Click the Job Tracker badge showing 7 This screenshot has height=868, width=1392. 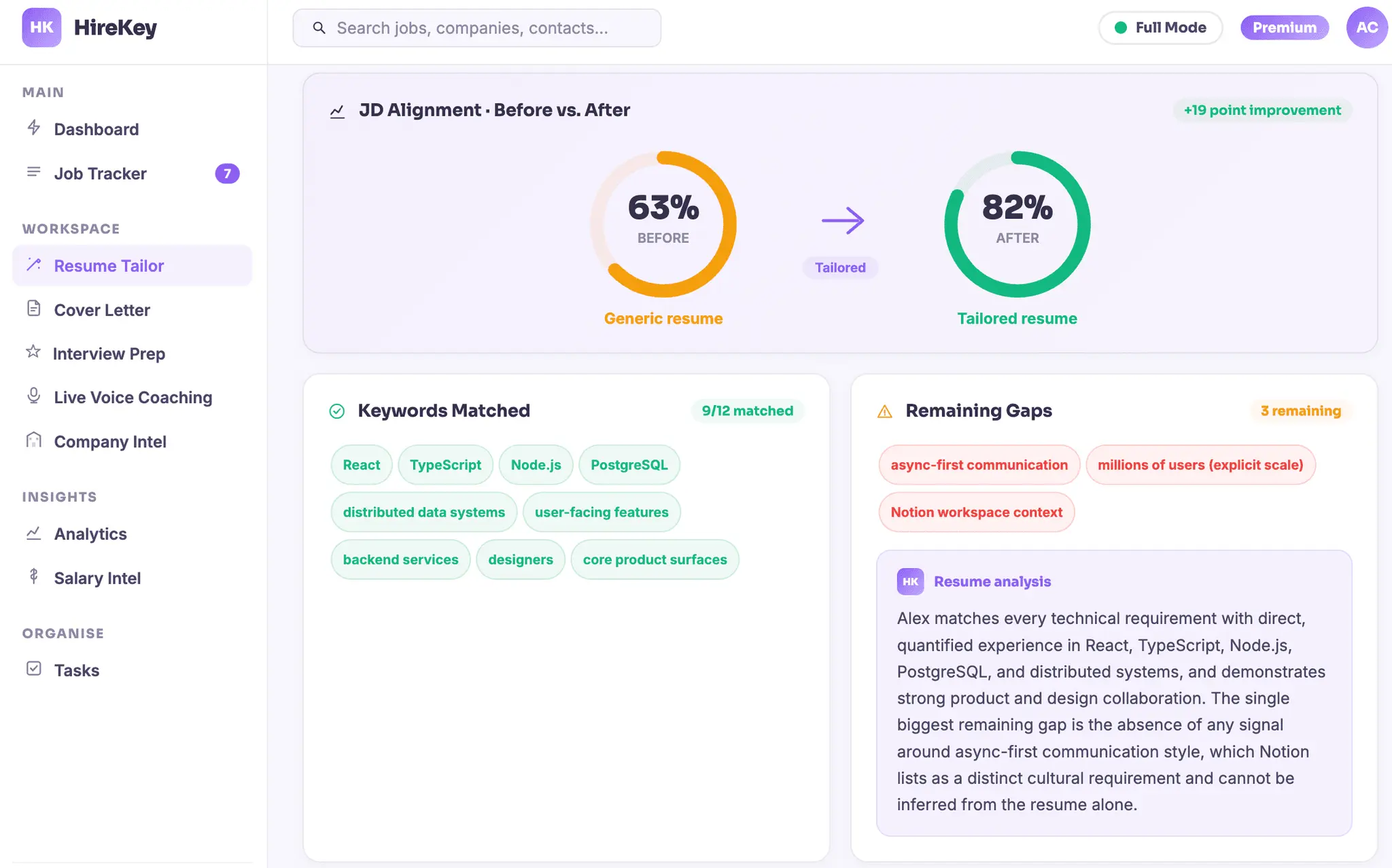(x=227, y=173)
